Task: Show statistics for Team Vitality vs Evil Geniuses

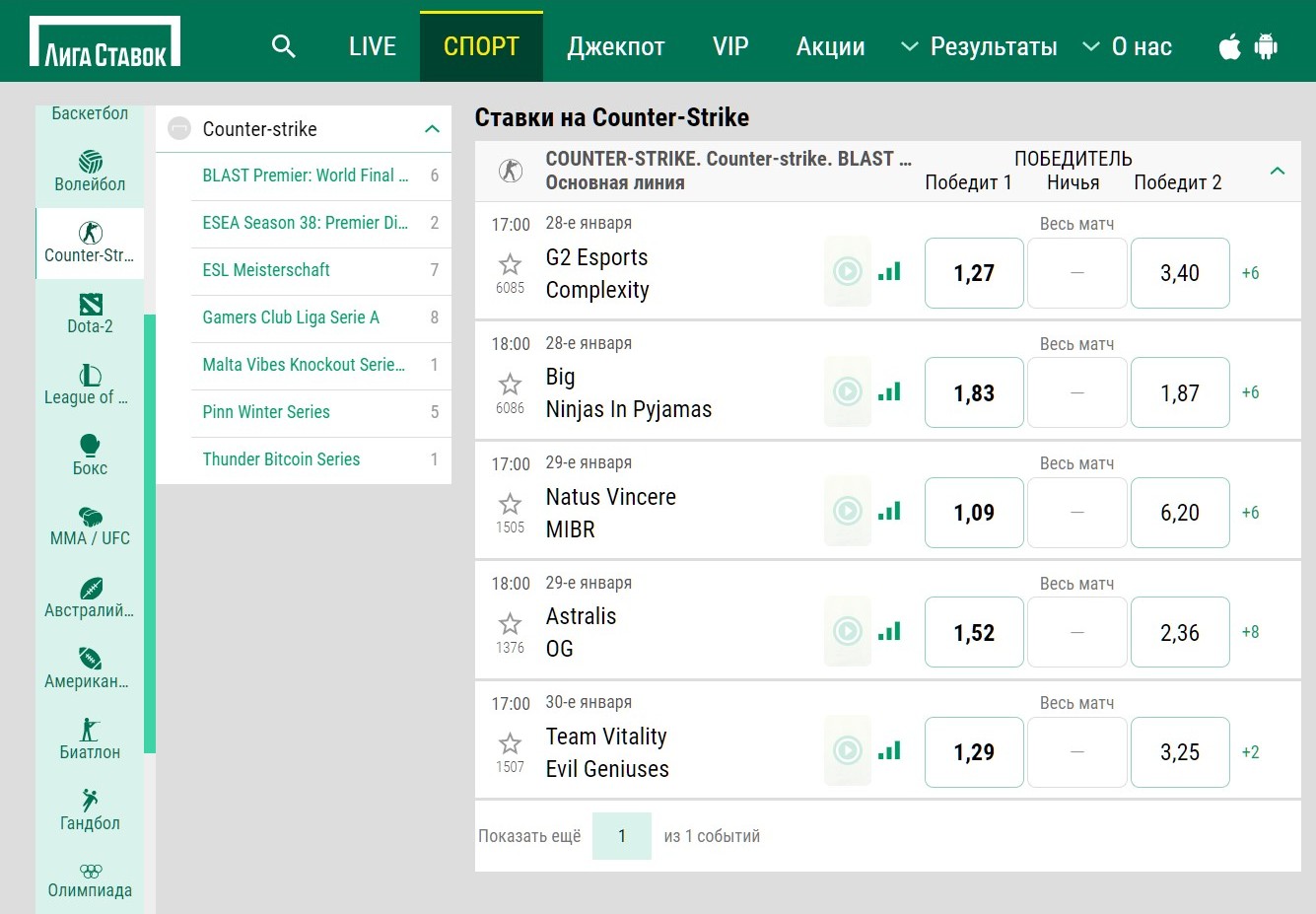Action: (890, 750)
